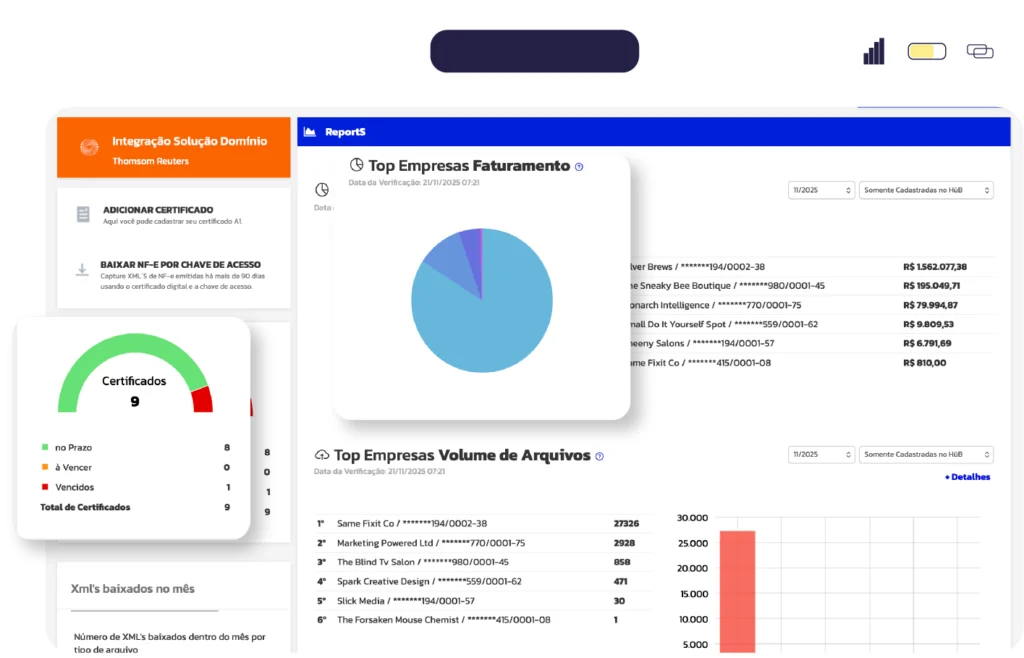Click the help icon next to Top Empresas Faturamento
Viewport: 1024px width, 658px height.
pos(579,167)
